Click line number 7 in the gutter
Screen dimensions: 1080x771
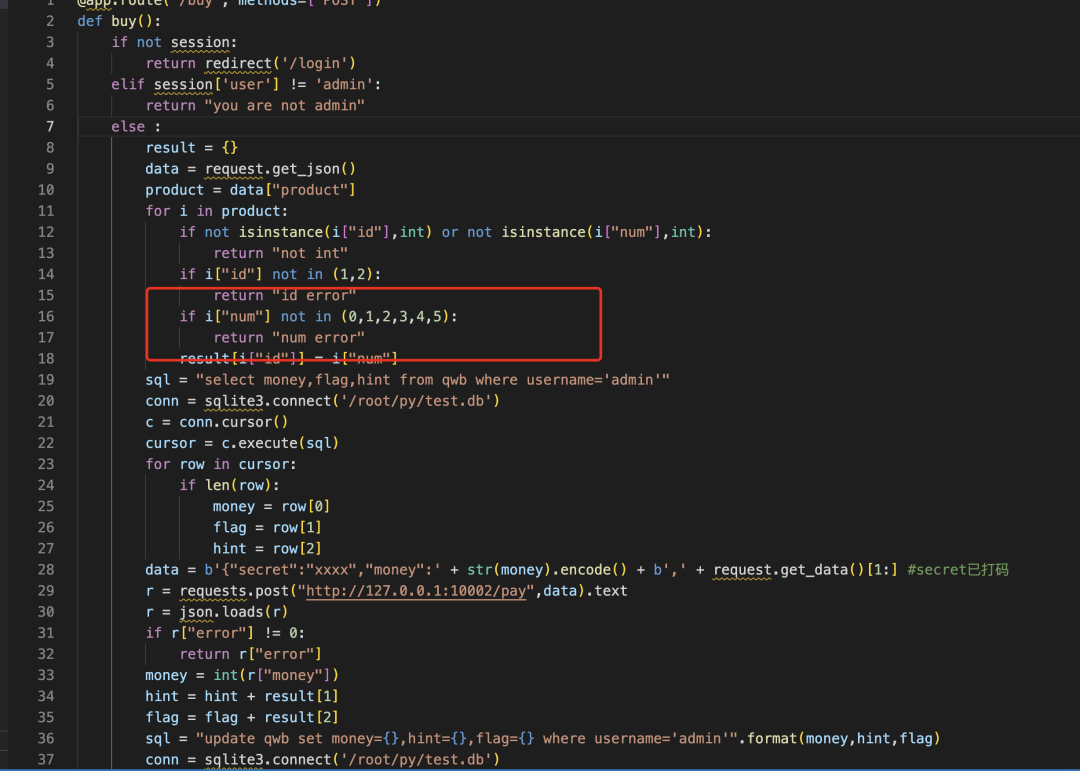click(x=50, y=127)
